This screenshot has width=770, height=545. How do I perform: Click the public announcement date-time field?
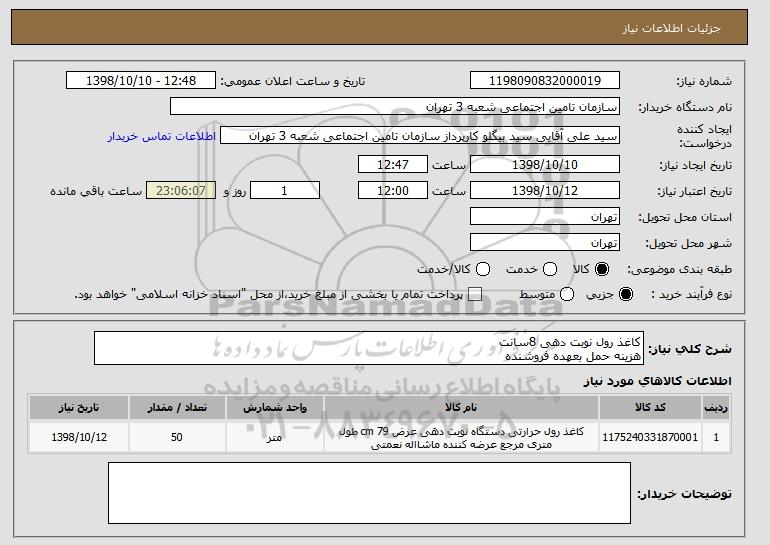tap(141, 81)
